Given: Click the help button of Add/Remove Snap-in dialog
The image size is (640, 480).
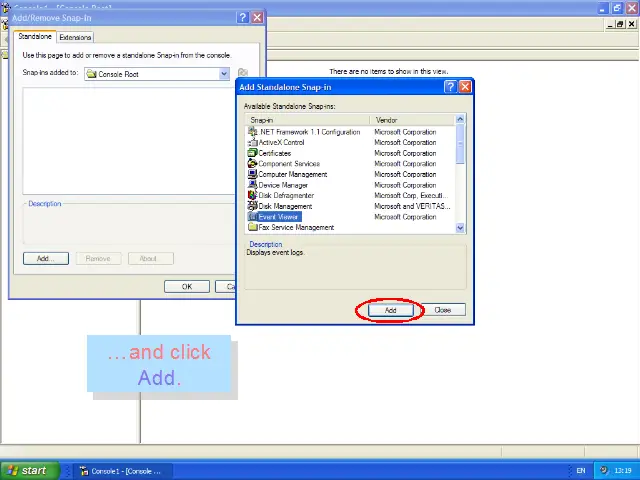Looking at the screenshot, I should point(242,18).
